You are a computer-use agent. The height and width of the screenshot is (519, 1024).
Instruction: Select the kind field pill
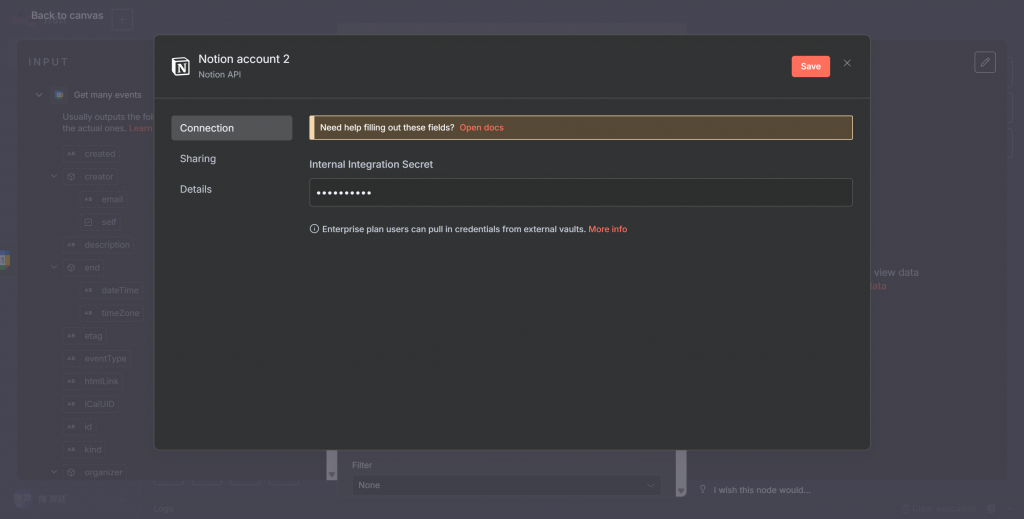pos(84,450)
